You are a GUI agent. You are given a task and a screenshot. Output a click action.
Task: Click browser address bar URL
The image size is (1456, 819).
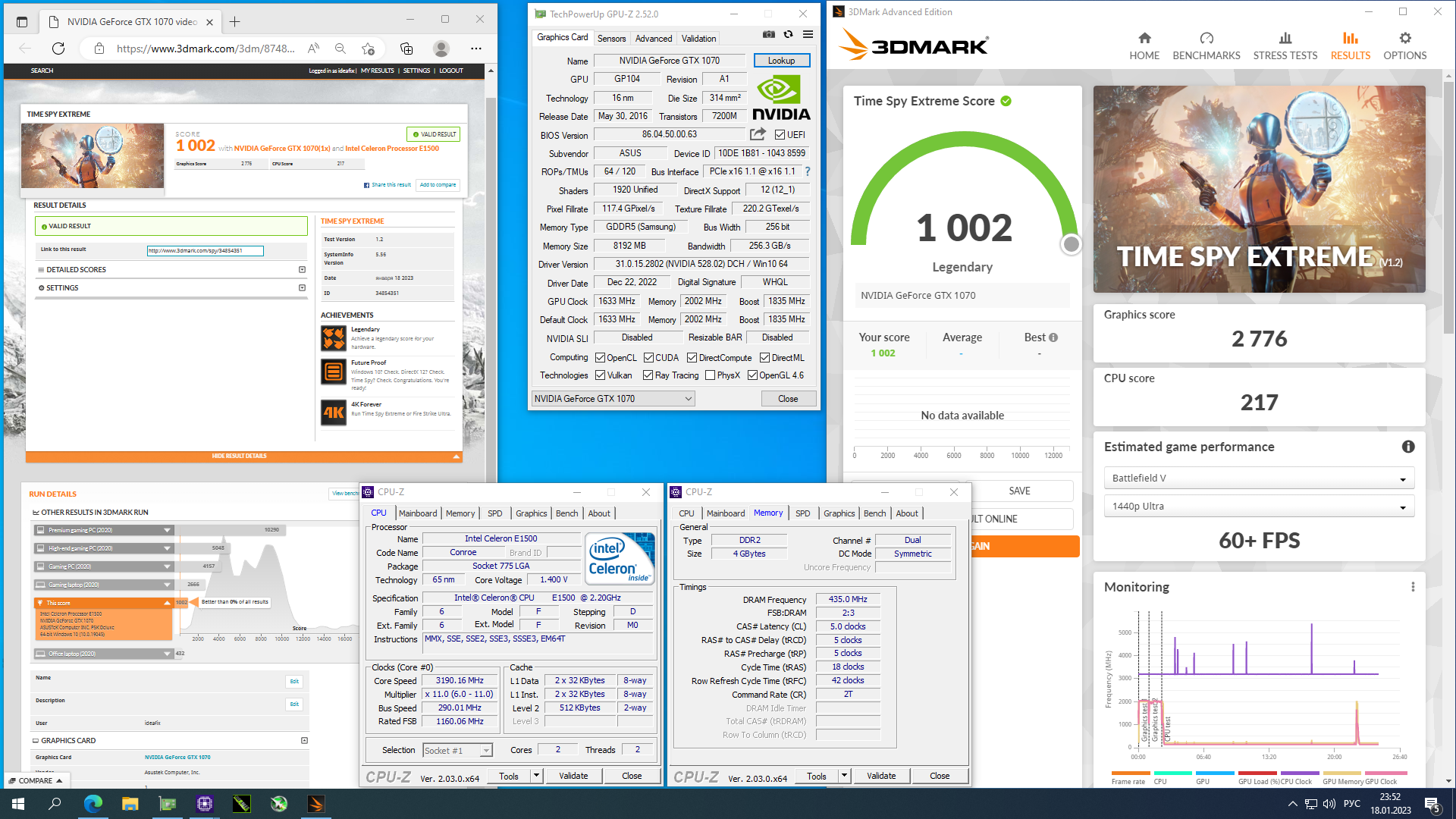(x=206, y=49)
